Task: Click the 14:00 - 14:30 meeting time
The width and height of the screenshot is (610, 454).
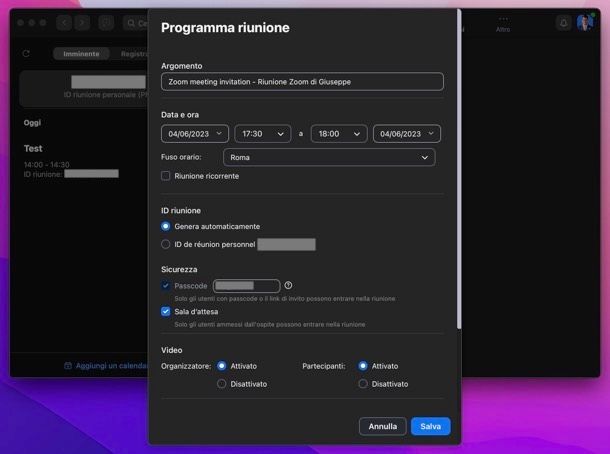Action: click(46, 164)
